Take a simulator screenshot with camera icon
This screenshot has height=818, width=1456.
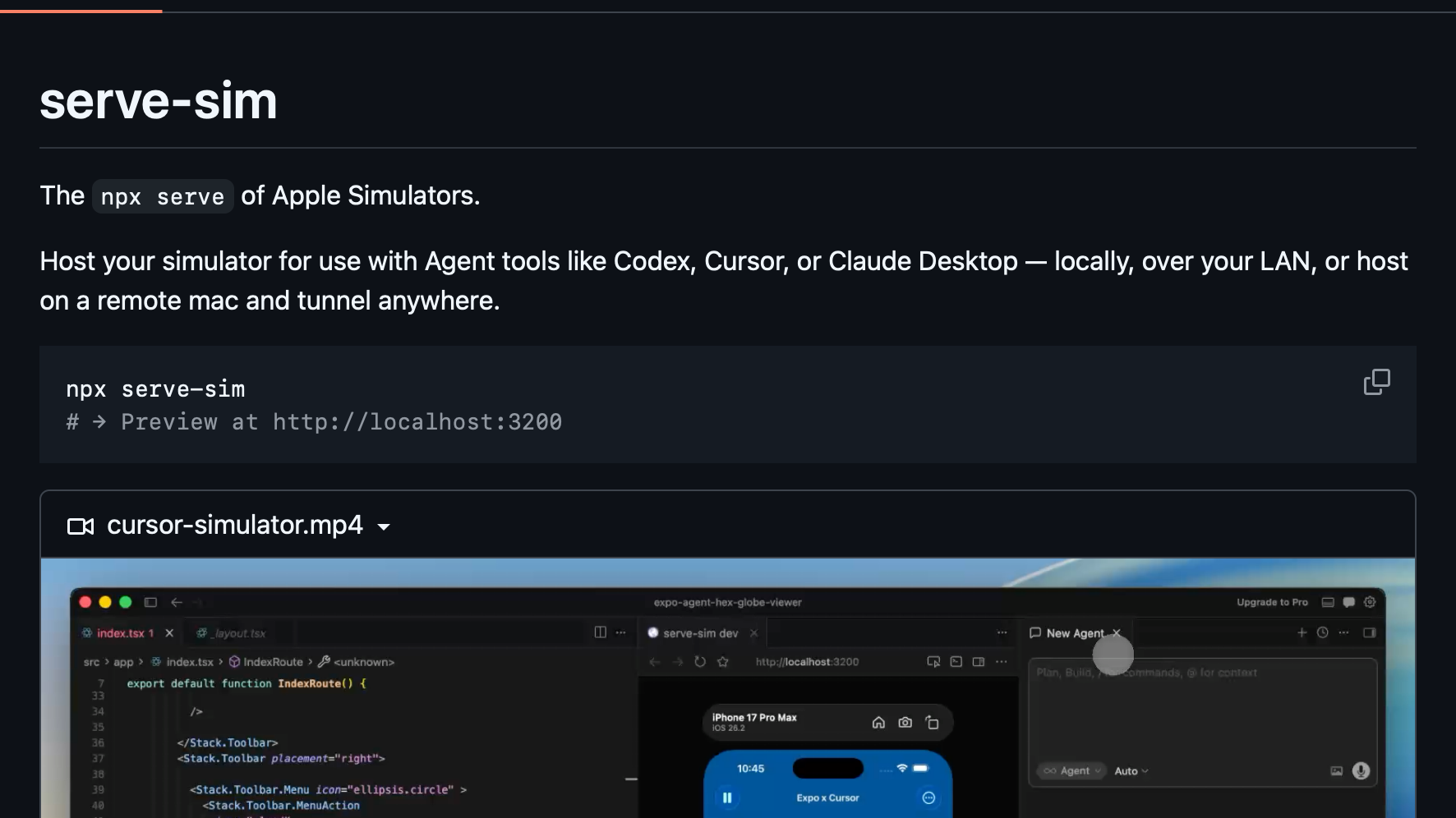(x=905, y=723)
